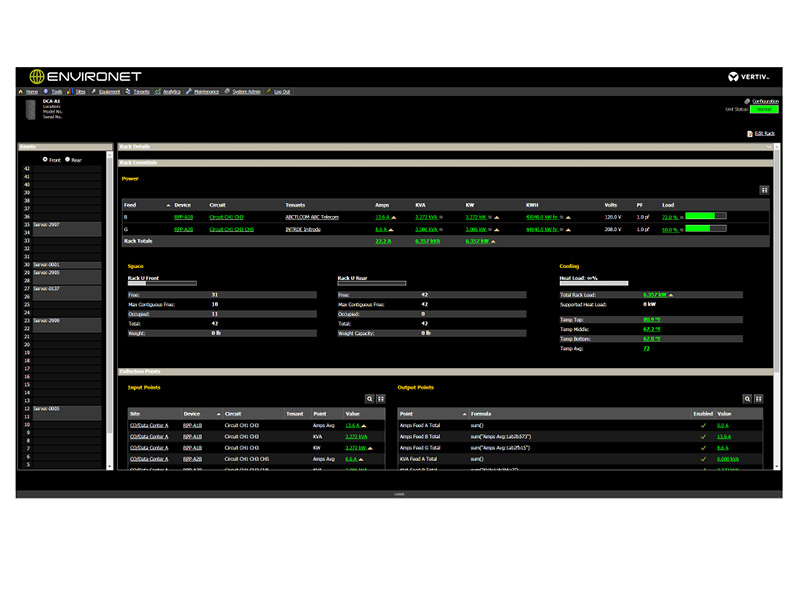Select the Rear radio button
Screen dimensions: 800x600
tap(68, 159)
